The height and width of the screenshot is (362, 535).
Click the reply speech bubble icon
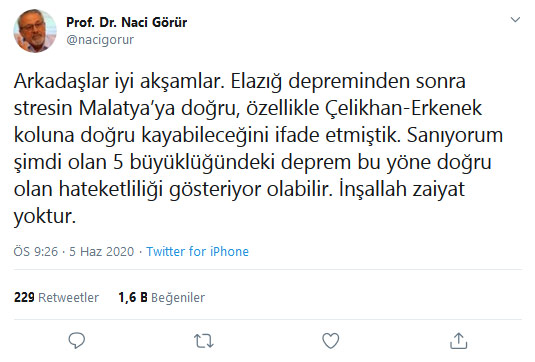click(x=77, y=340)
